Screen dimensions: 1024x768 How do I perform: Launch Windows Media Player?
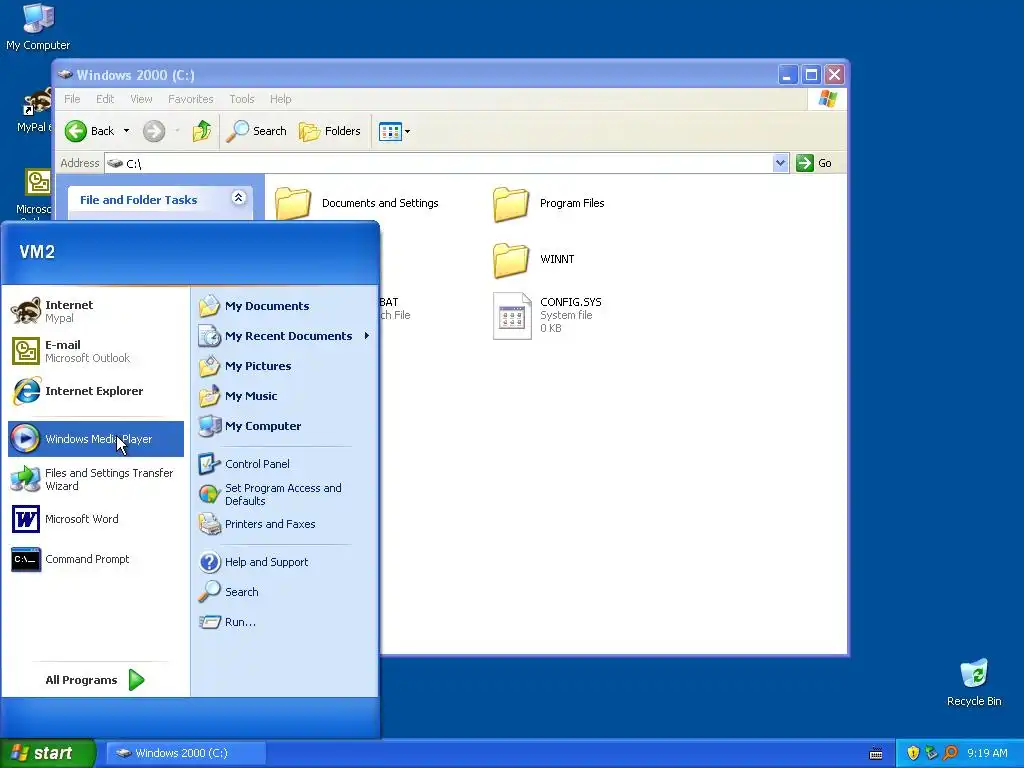coord(96,439)
